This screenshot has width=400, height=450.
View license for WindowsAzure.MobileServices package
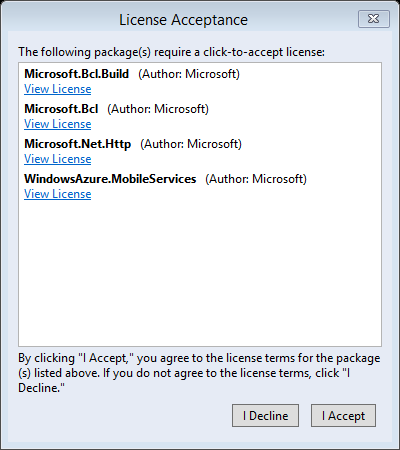[x=58, y=194]
